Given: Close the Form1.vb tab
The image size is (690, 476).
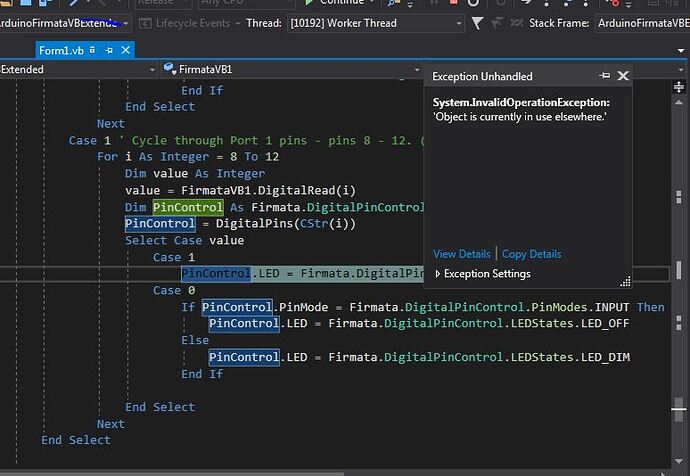Looking at the screenshot, I should click(125, 50).
